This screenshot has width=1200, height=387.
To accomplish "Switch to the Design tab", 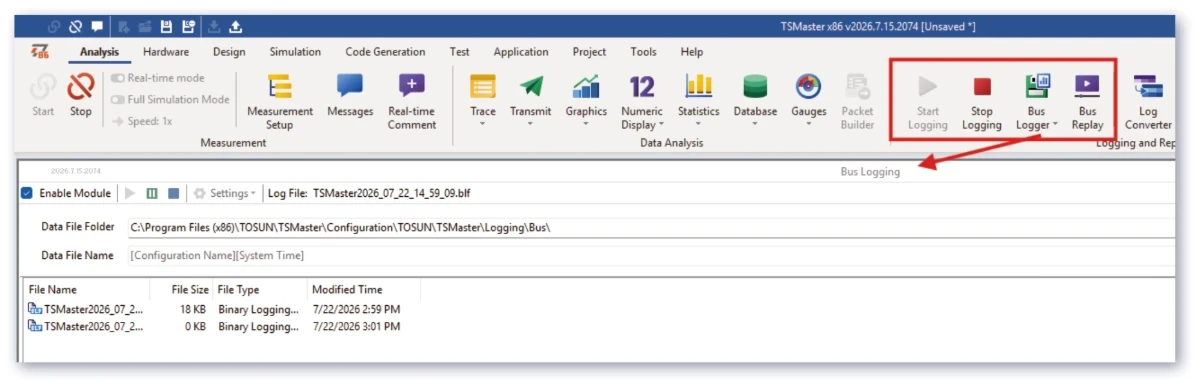I will coord(229,52).
